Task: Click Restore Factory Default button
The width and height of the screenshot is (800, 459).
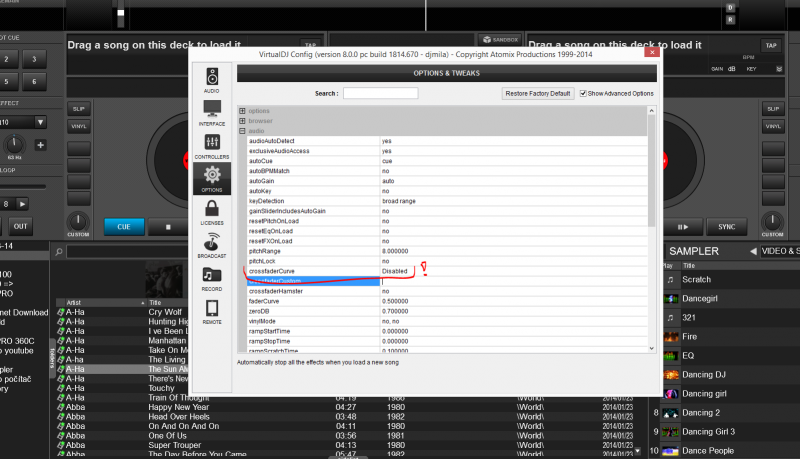Action: click(538, 93)
